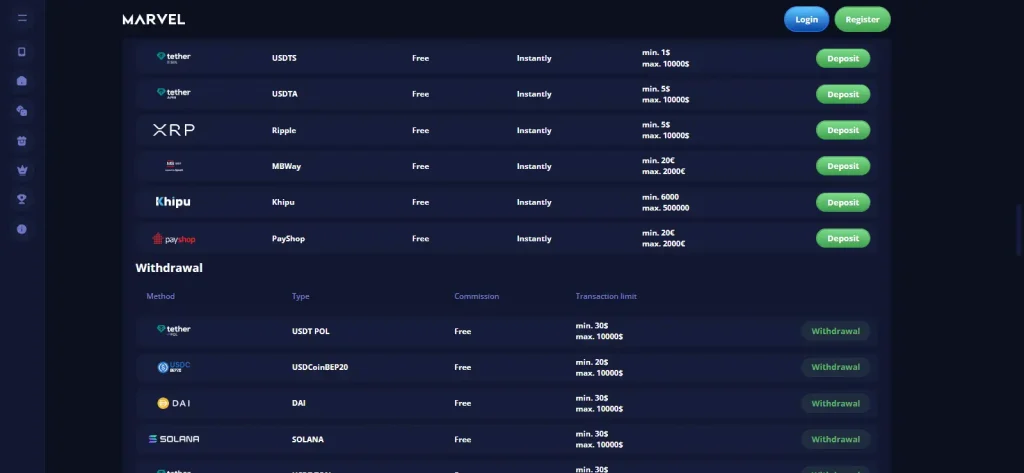Click the Transaction limit column header
Viewport: 1024px width, 473px height.
[606, 296]
